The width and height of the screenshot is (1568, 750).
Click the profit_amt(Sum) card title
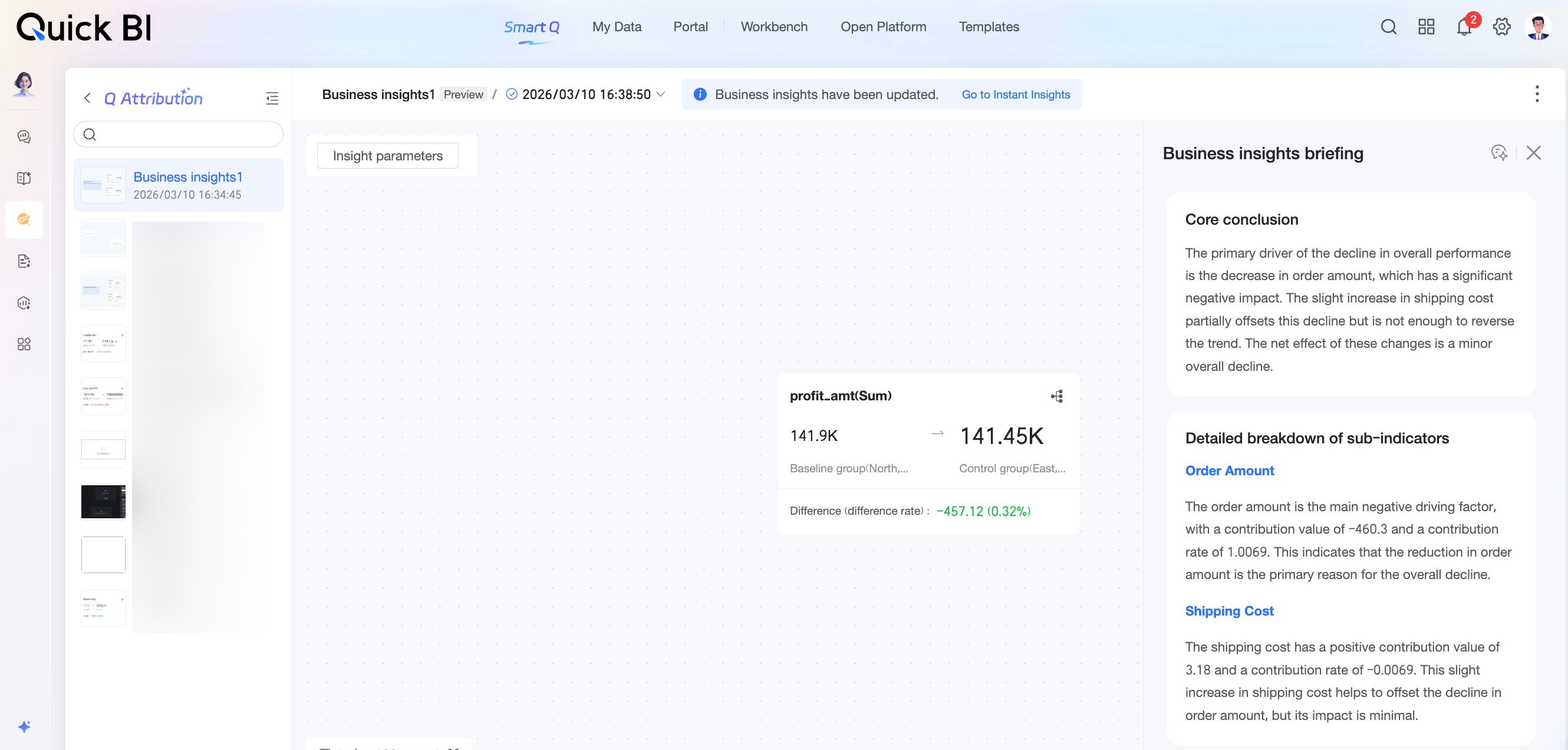(840, 396)
